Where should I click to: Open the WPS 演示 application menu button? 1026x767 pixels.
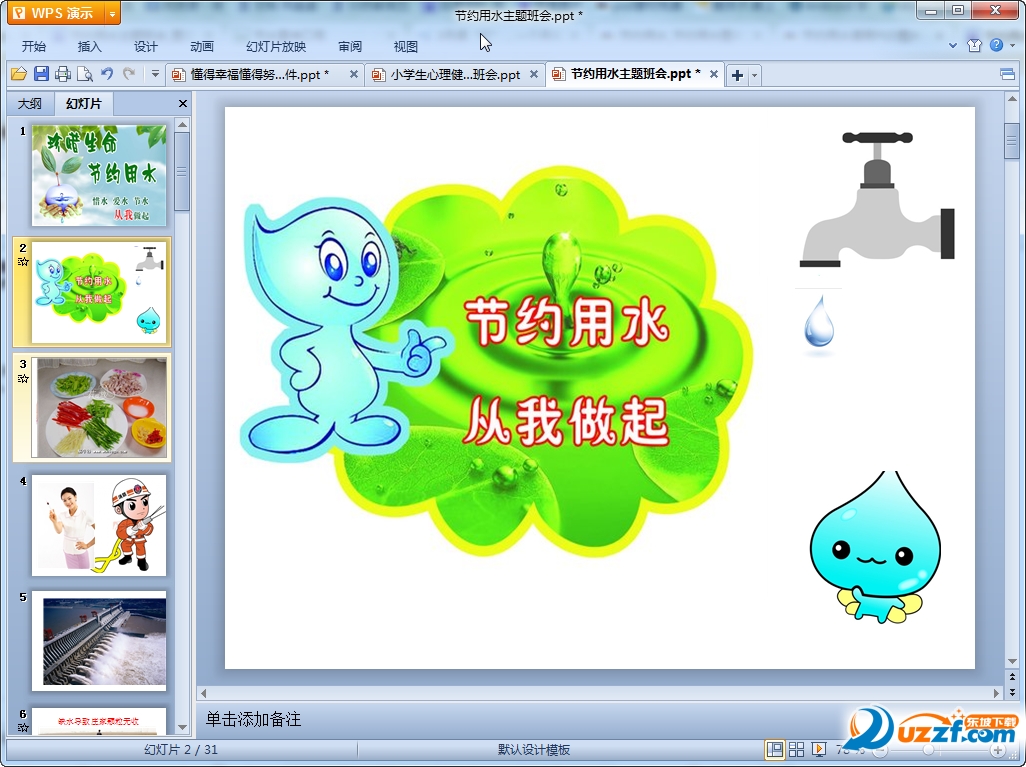(56, 13)
